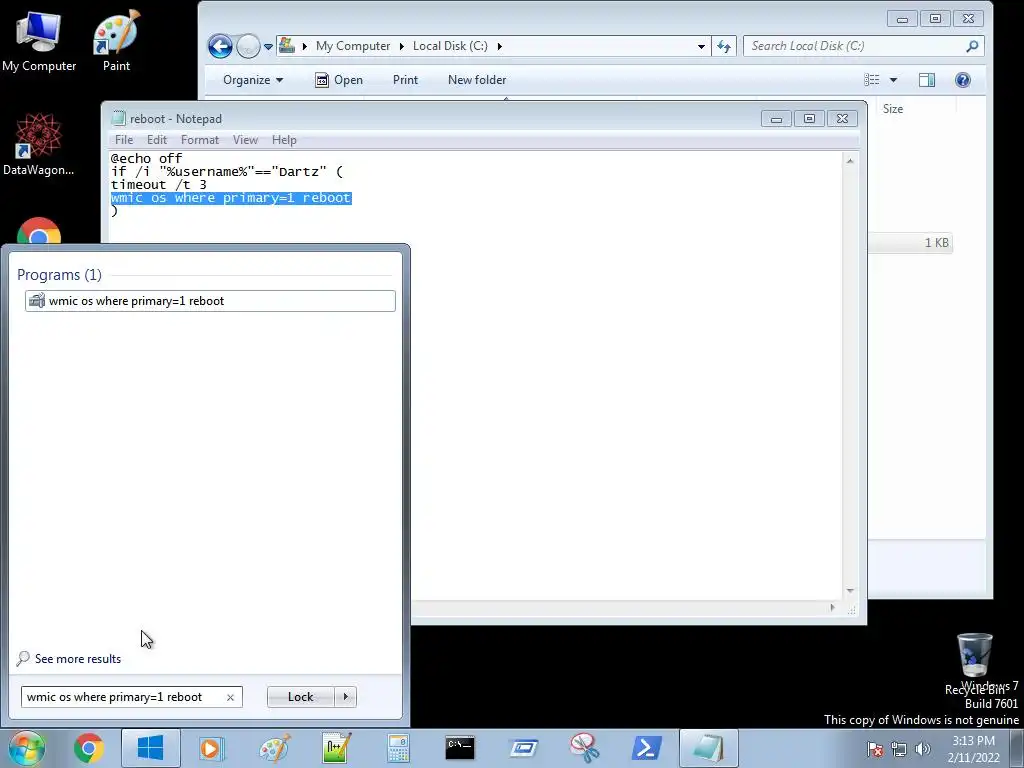This screenshot has width=1024, height=768.
Task: Click the Action Center flag tray icon
Action: (875, 749)
